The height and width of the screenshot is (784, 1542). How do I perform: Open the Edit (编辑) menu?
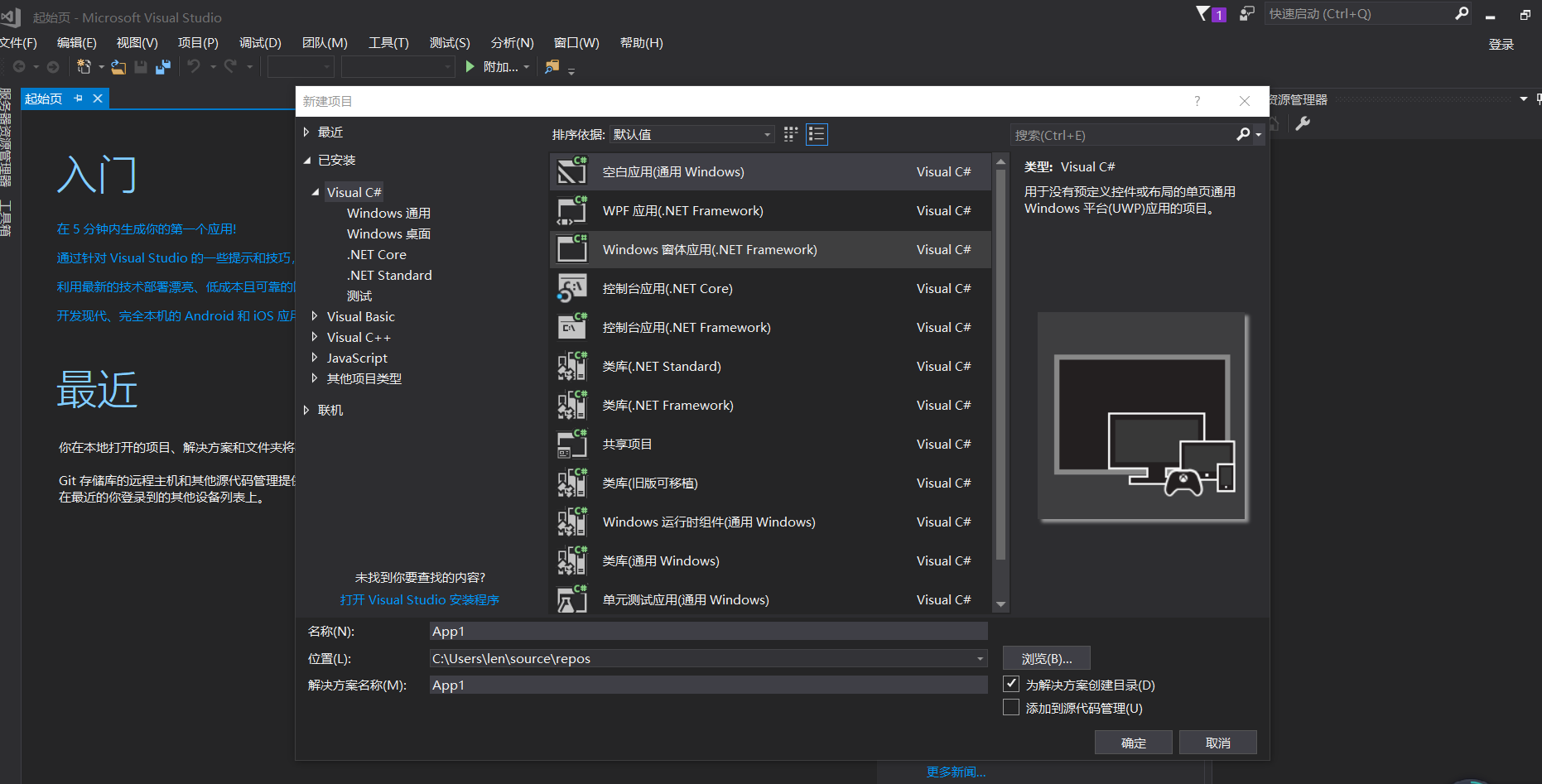[77, 42]
